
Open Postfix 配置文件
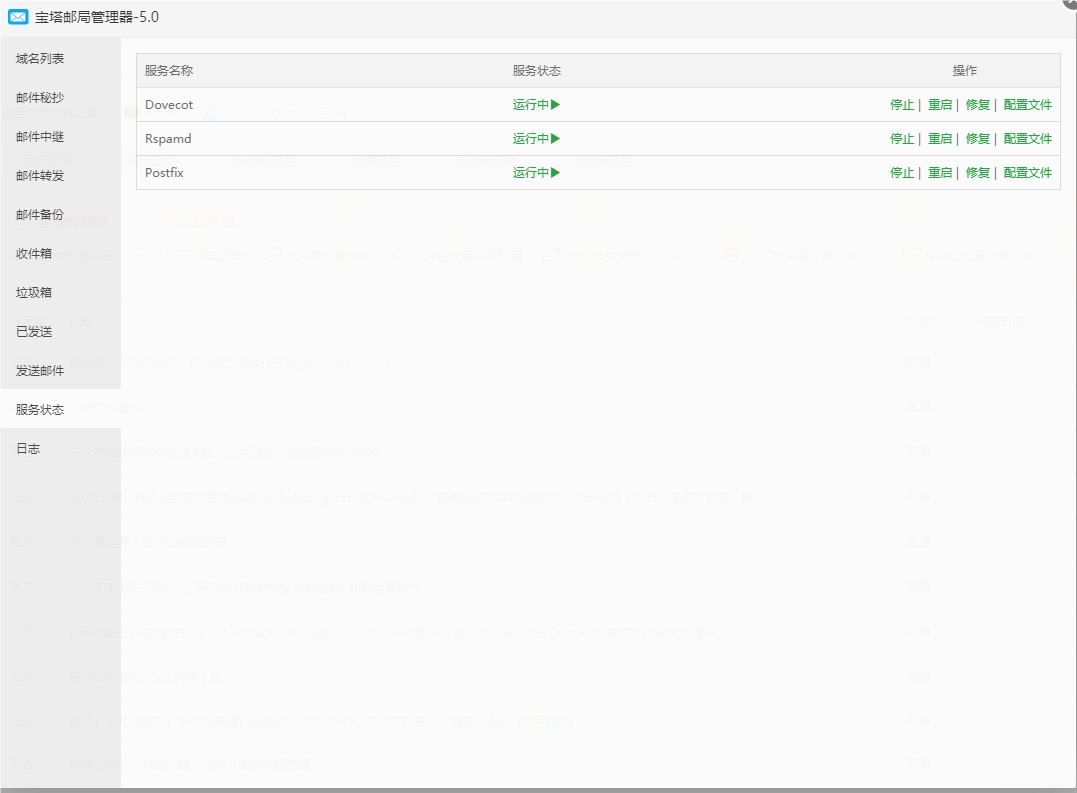coord(1028,172)
